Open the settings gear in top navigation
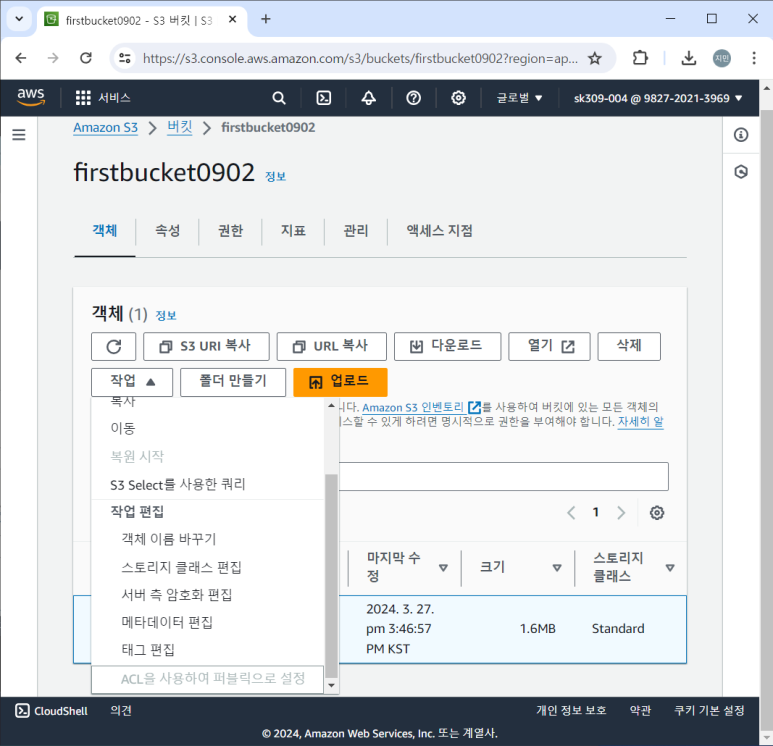This screenshot has height=746, width=773. pyautogui.click(x=458, y=98)
